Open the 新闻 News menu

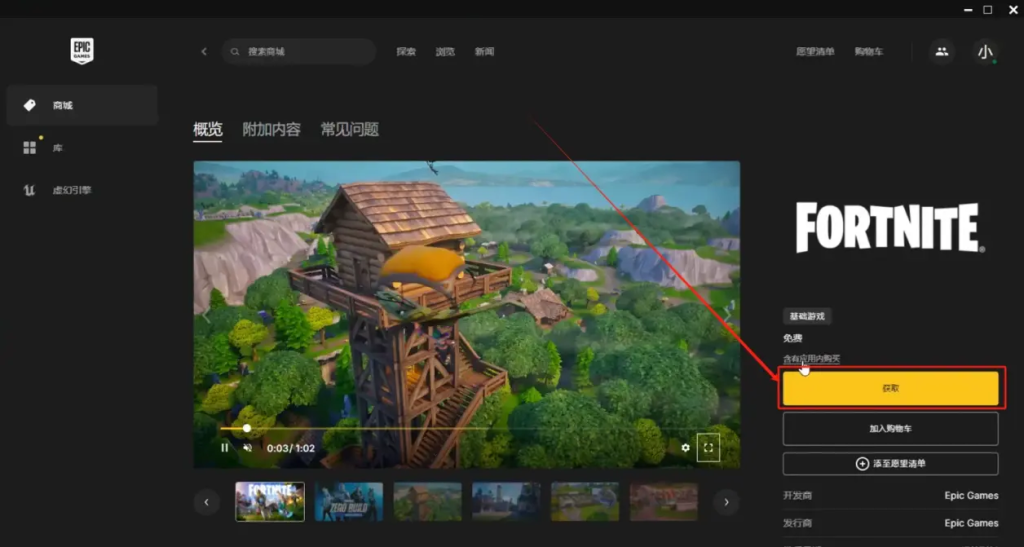pyautogui.click(x=484, y=52)
